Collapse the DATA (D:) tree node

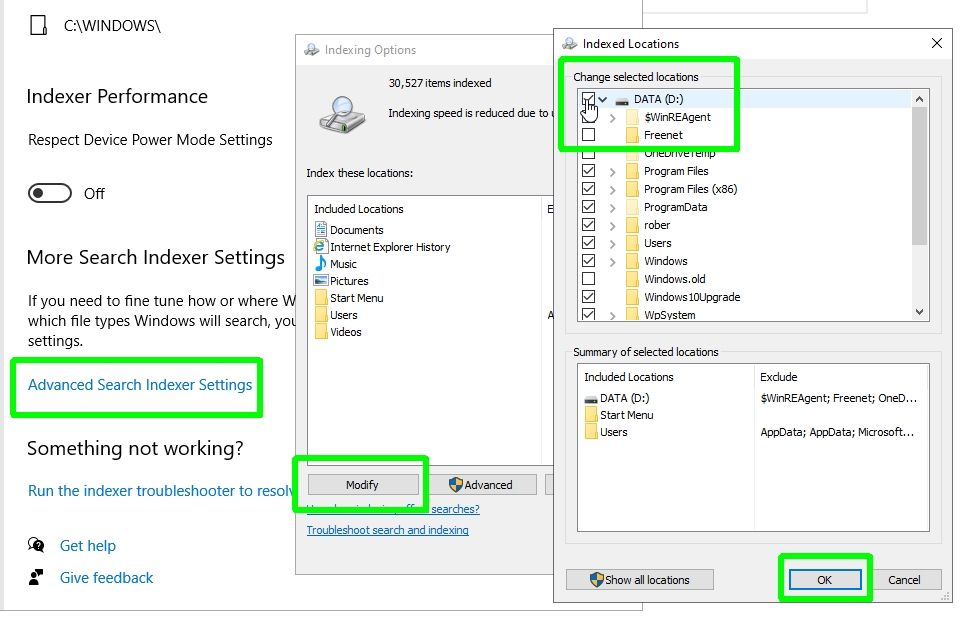pos(604,99)
